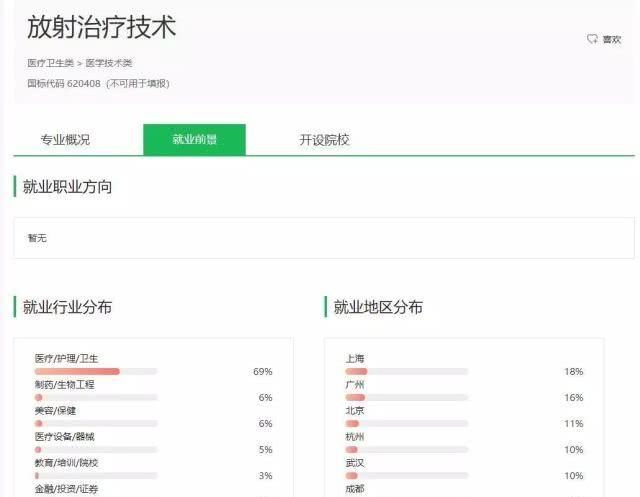Screen dimensions: 640x497
Task: Click the 成都 region label
Action: (355, 489)
